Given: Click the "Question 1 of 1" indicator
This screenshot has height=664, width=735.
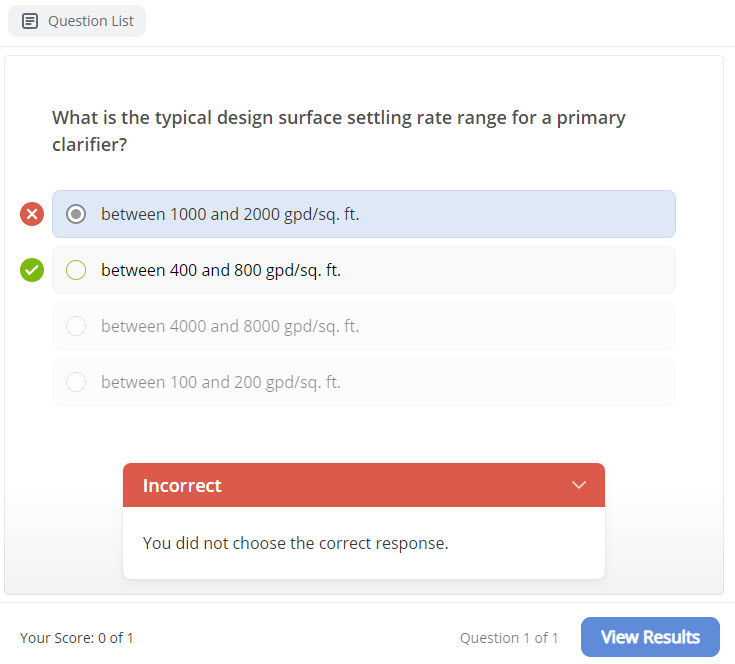Looking at the screenshot, I should point(509,638).
